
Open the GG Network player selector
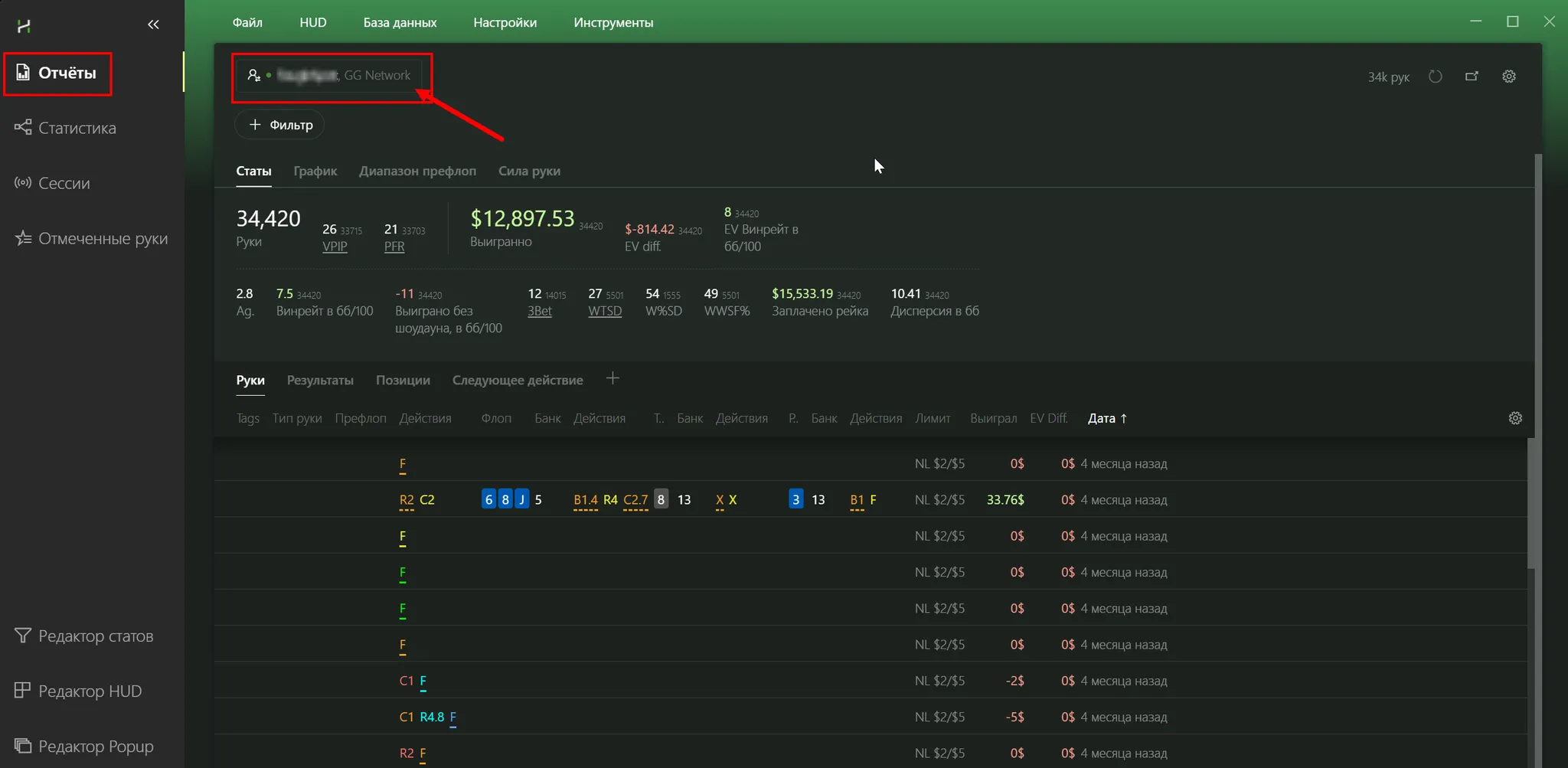click(328, 75)
